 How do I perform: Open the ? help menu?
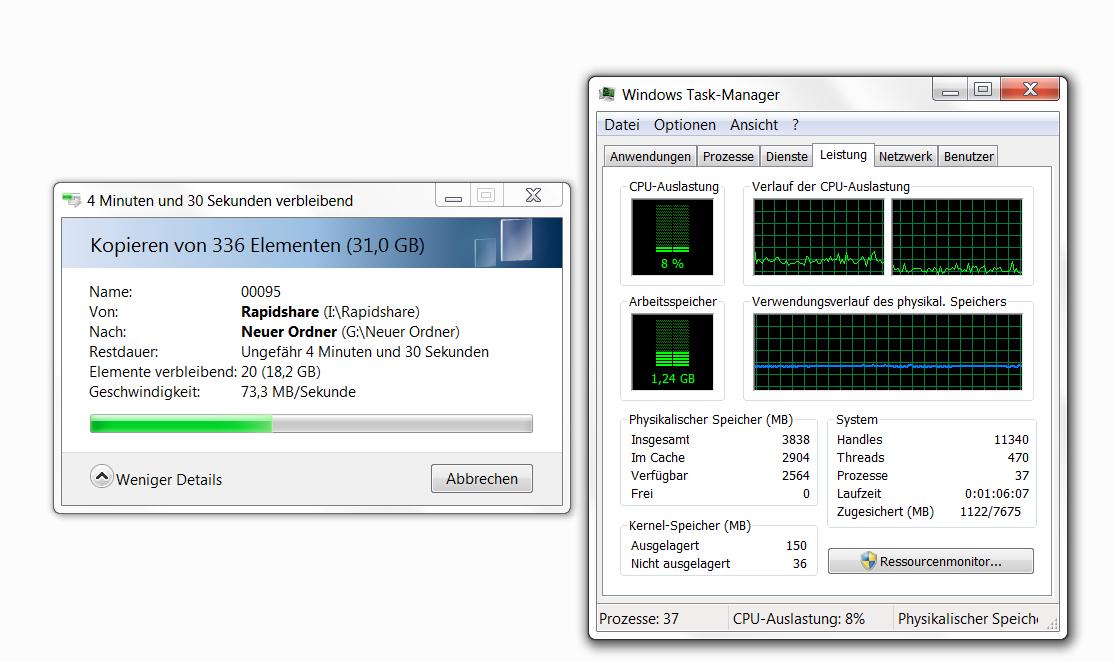796,125
